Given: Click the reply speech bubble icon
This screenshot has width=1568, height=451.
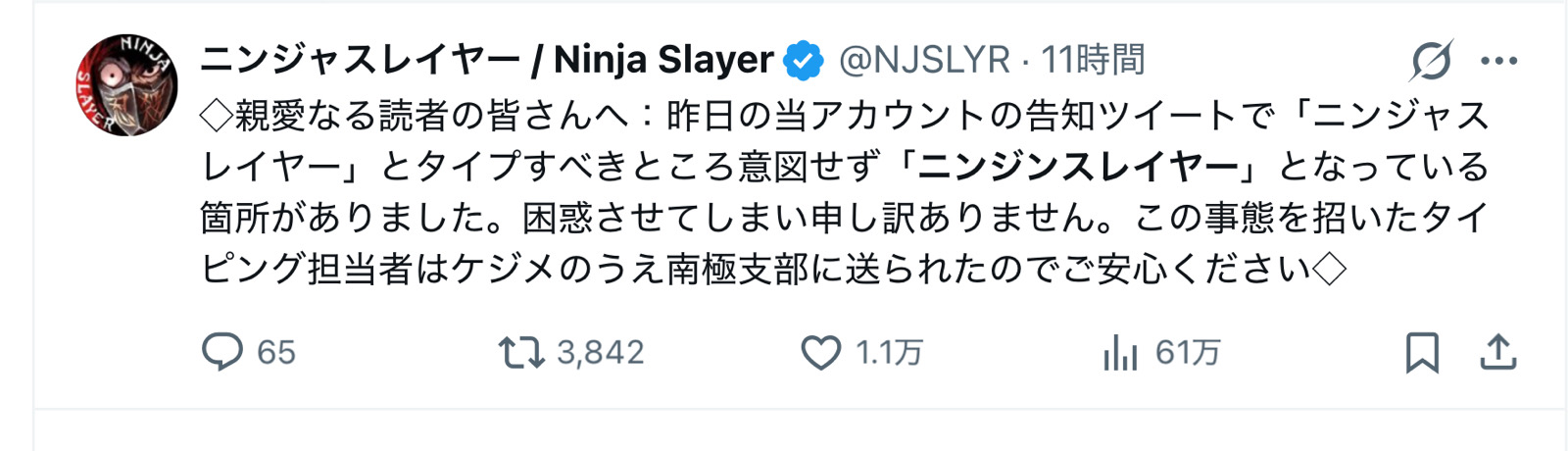Looking at the screenshot, I should click(221, 352).
